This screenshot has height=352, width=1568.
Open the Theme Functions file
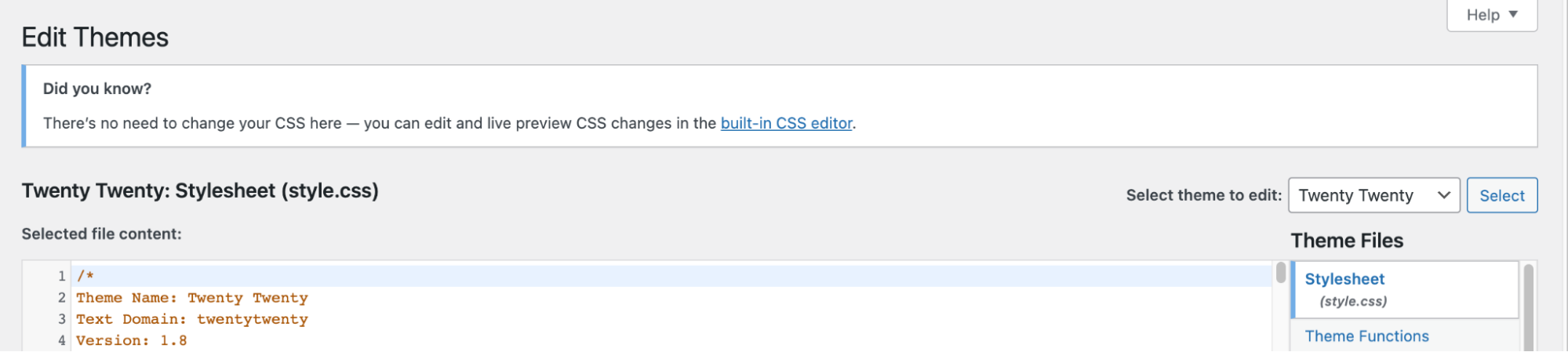[1366, 336]
